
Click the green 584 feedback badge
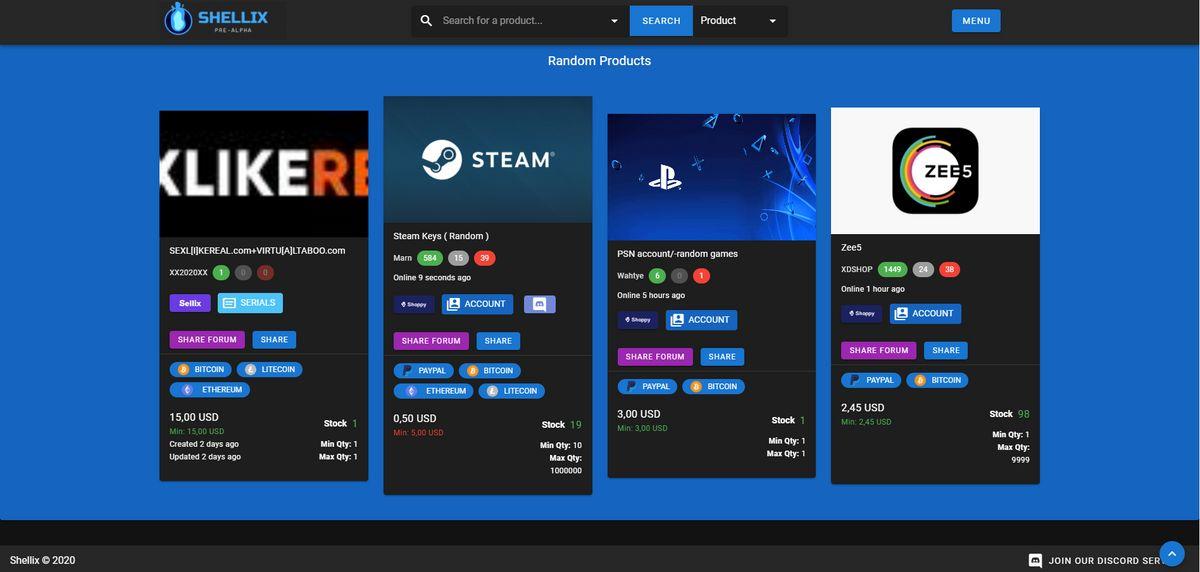click(x=430, y=258)
